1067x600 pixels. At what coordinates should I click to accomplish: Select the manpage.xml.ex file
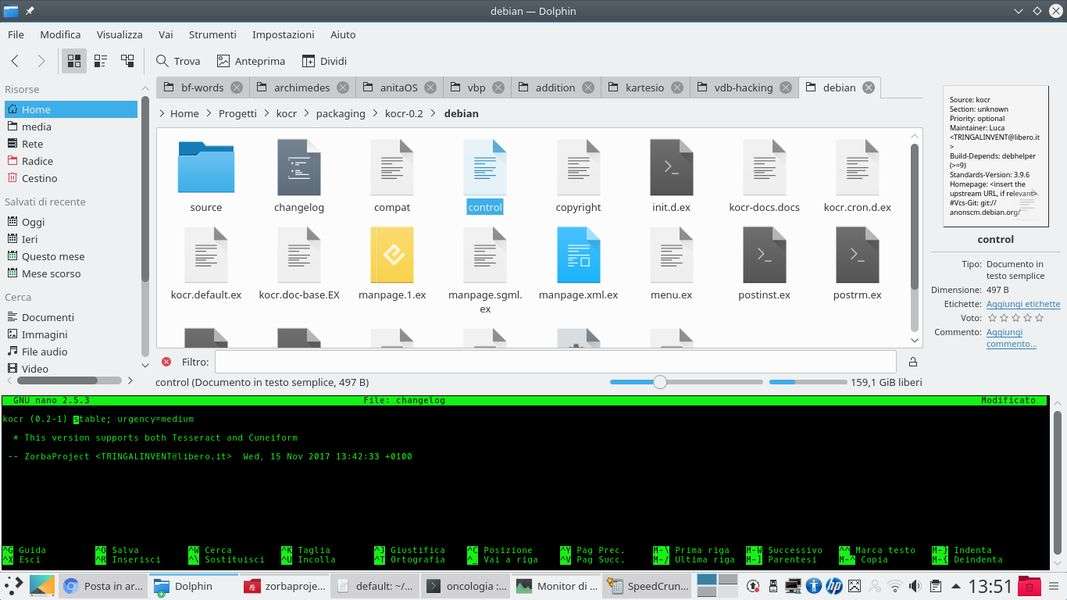tap(578, 256)
